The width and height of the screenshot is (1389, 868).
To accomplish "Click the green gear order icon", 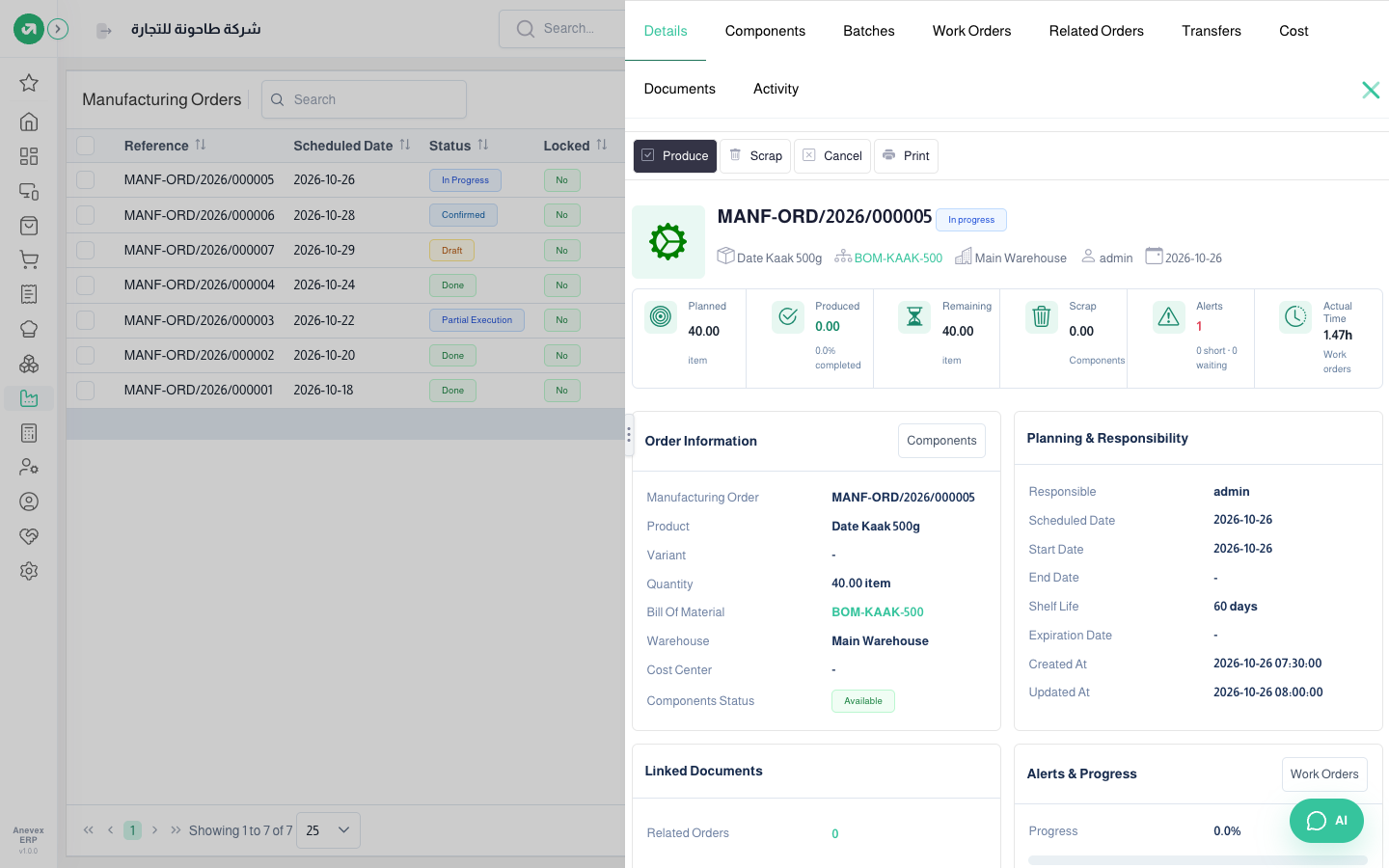I will (x=668, y=242).
